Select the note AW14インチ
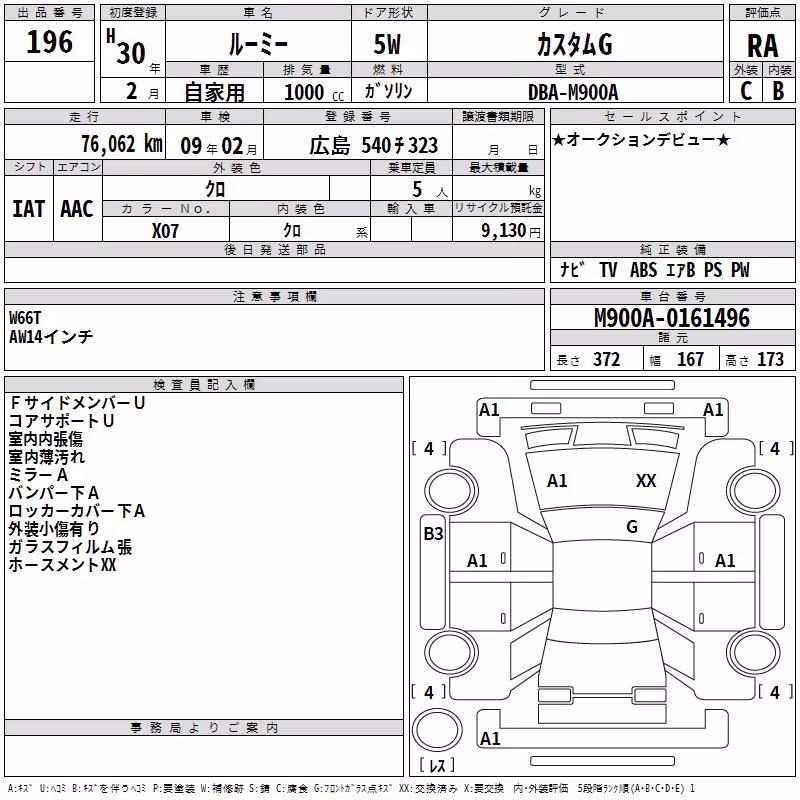Viewport: 800px width, 800px height. tap(51, 336)
